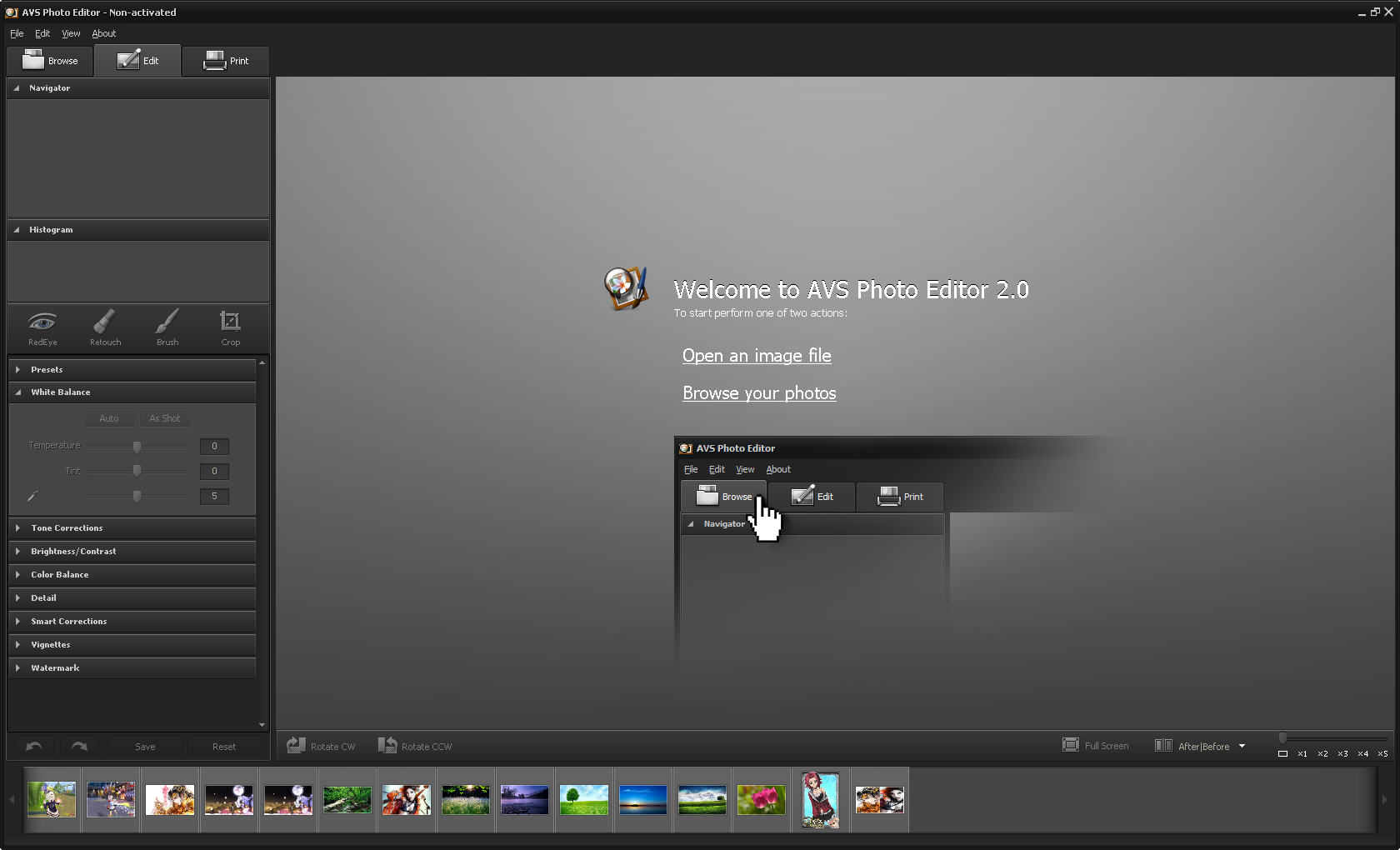Switch to the Edit tab
Screen dimensions: 1400x850
(x=137, y=61)
